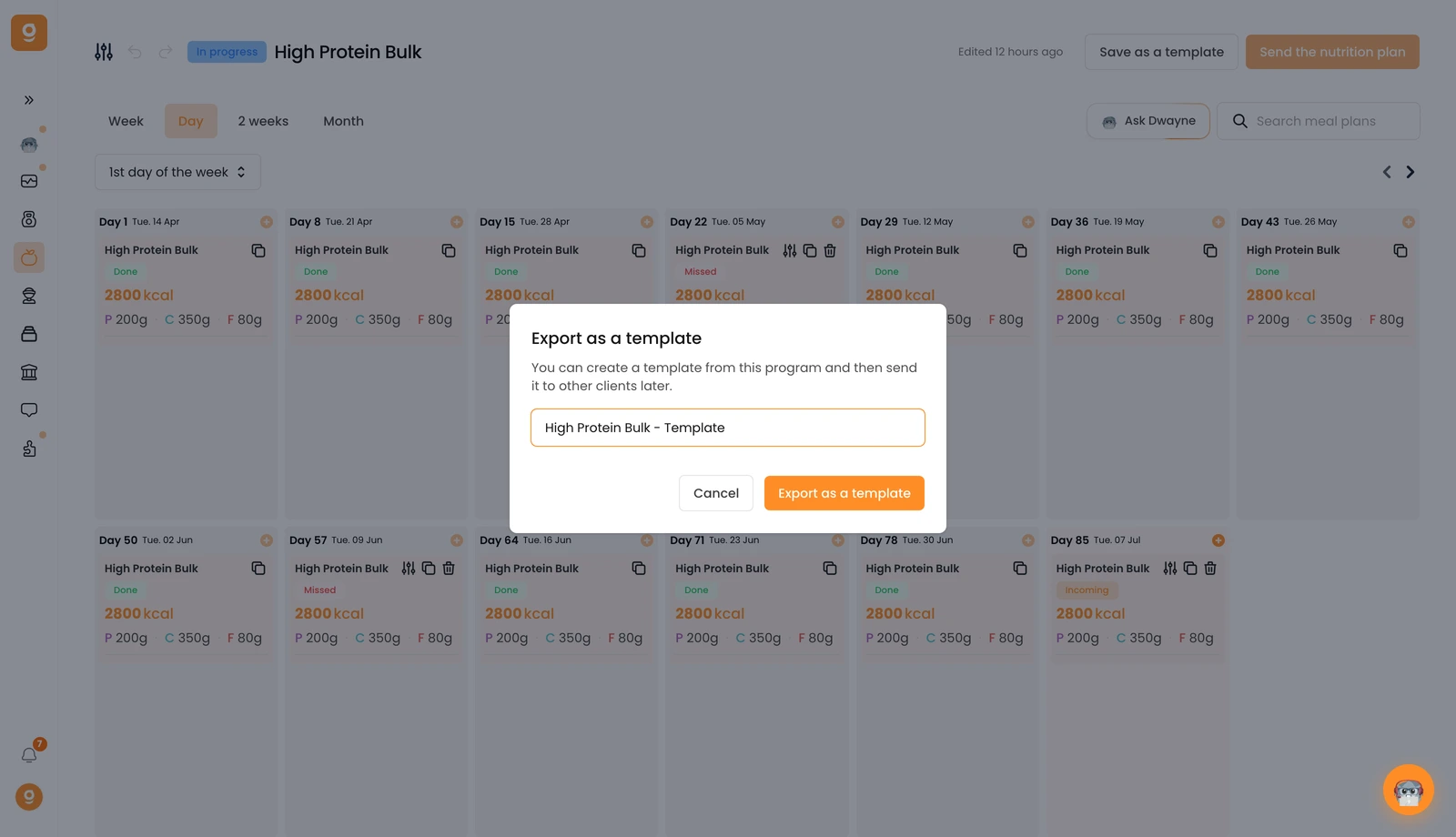This screenshot has height=837, width=1456.
Task: Add a meal to Day 1
Action: 267,222
